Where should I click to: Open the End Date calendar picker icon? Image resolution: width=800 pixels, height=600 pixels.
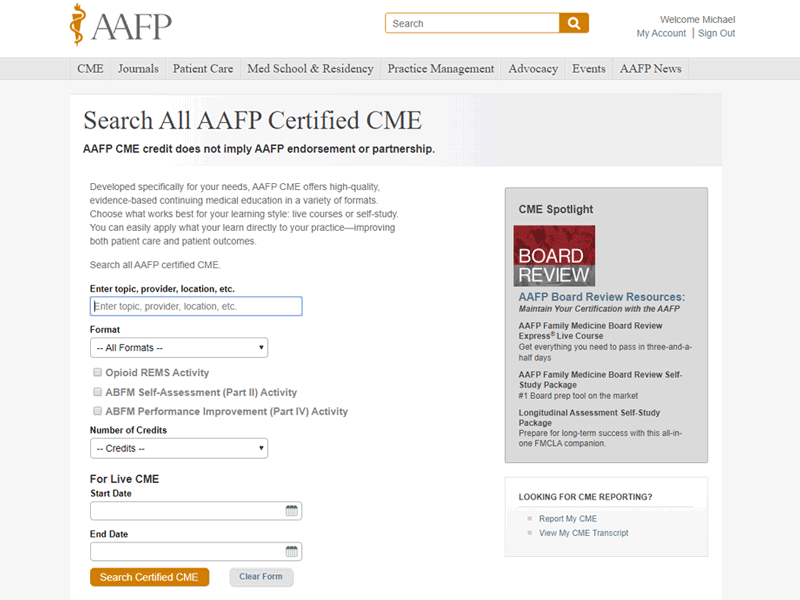tap(292, 552)
